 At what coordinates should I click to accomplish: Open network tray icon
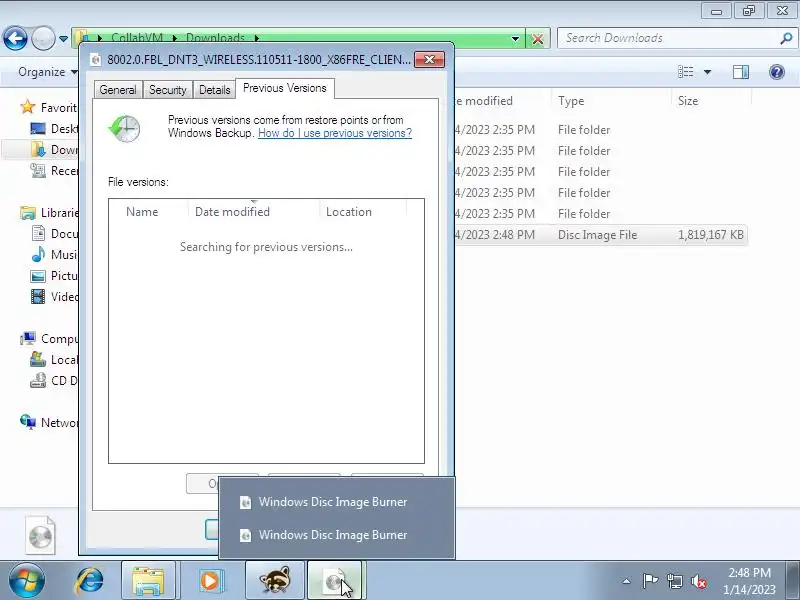point(674,581)
